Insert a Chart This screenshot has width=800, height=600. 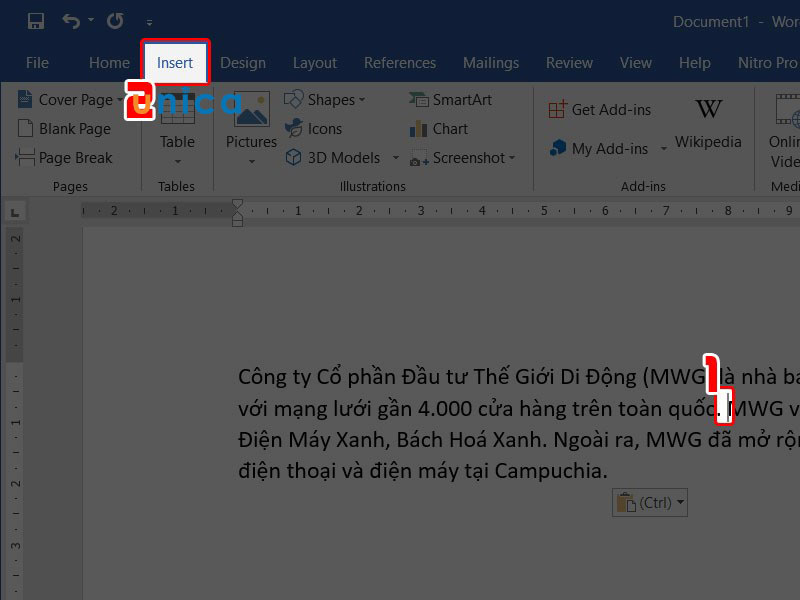pos(439,129)
